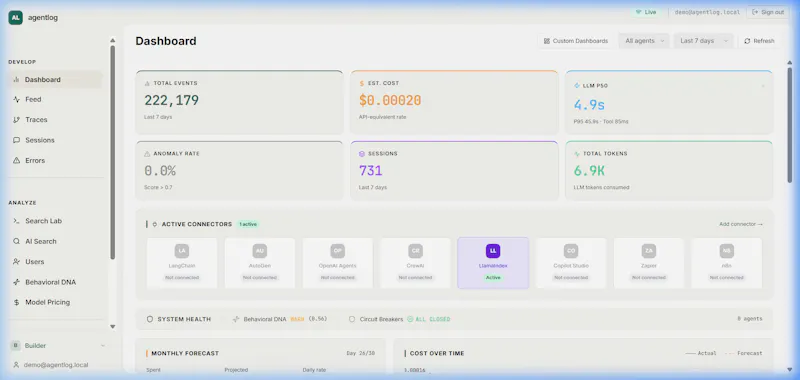The width and height of the screenshot is (800, 380).
Task: Open Sessions in the sidebar
Action: [55, 140]
